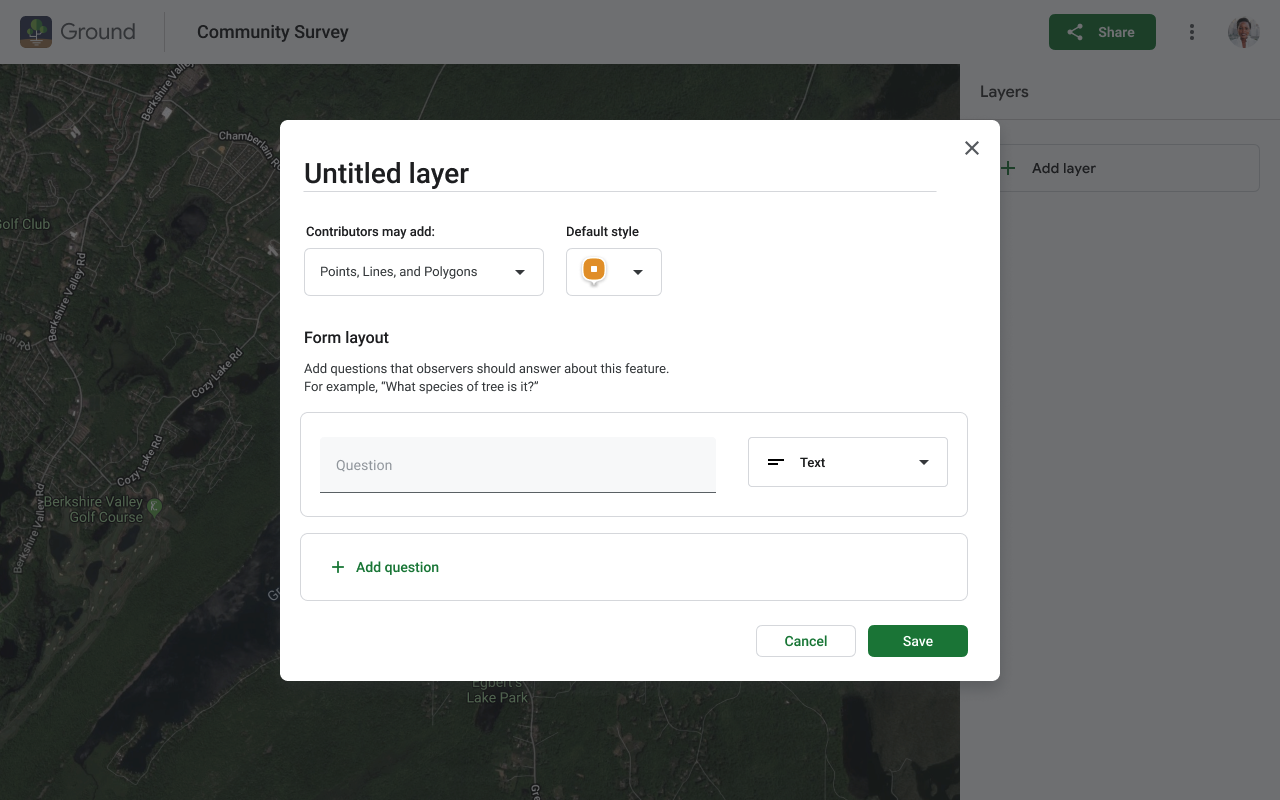The image size is (1280, 800).
Task: Click the plus icon beside Add layer
Action: click(1007, 167)
